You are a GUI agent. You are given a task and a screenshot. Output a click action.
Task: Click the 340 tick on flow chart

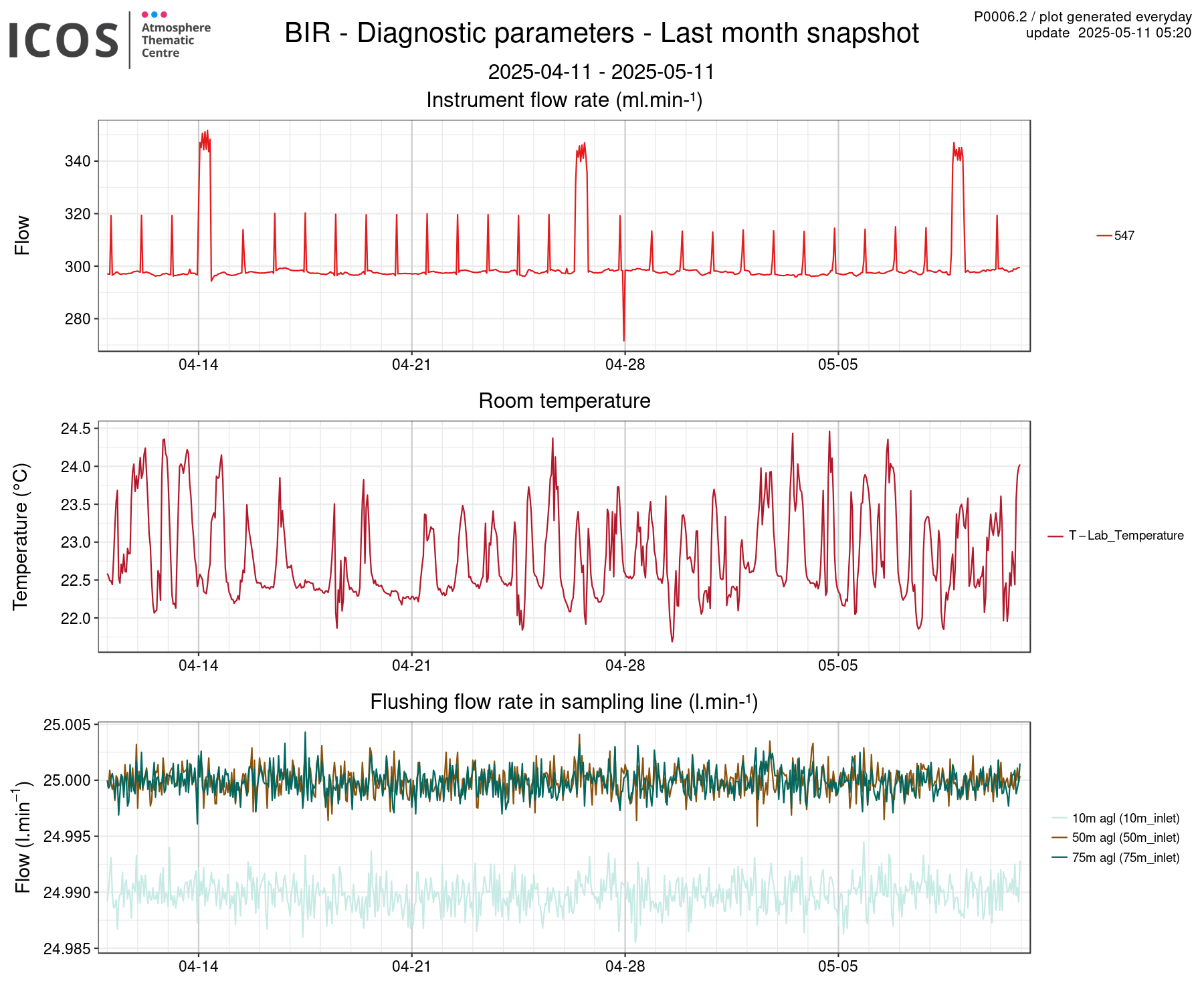(78, 161)
